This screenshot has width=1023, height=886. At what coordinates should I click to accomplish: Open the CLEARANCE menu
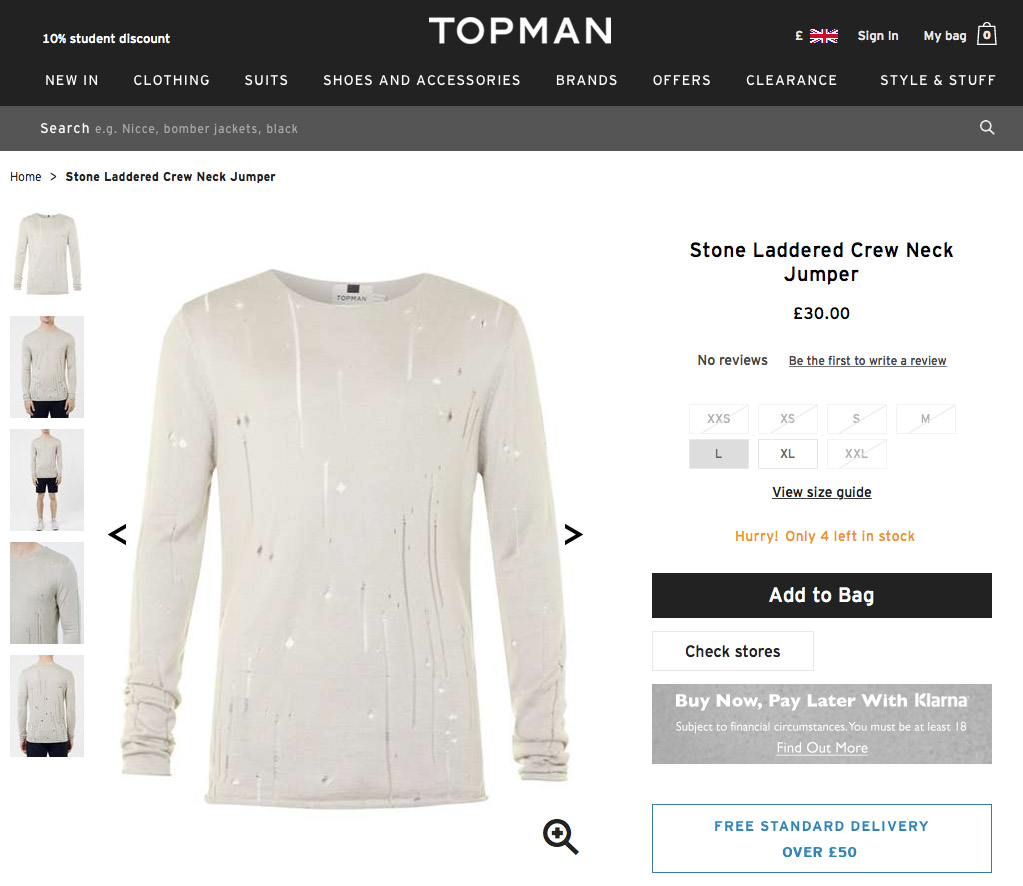791,80
